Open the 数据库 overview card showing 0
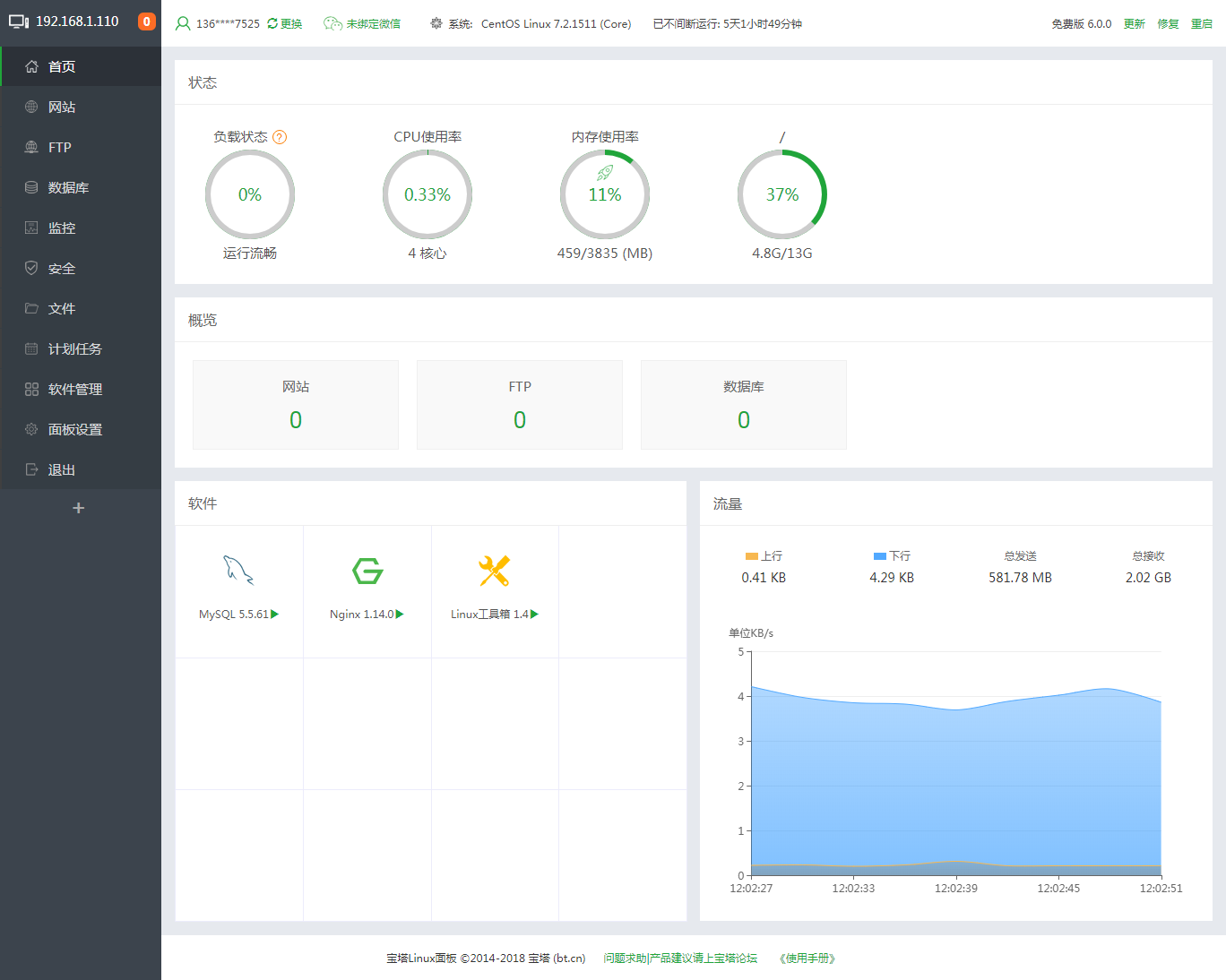Viewport: 1226px width, 980px height. tap(744, 405)
